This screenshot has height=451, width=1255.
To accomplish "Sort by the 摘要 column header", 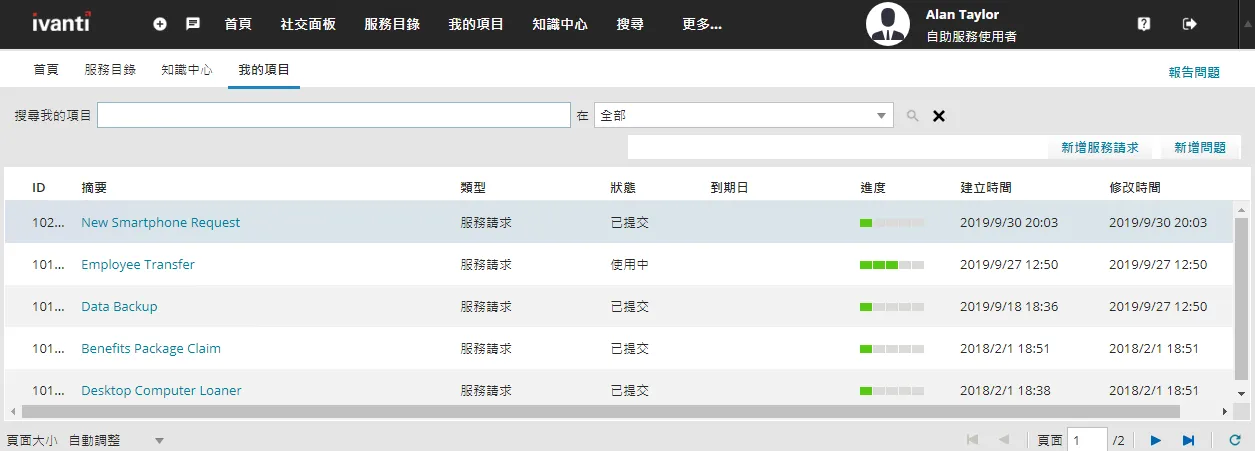I will [x=94, y=187].
